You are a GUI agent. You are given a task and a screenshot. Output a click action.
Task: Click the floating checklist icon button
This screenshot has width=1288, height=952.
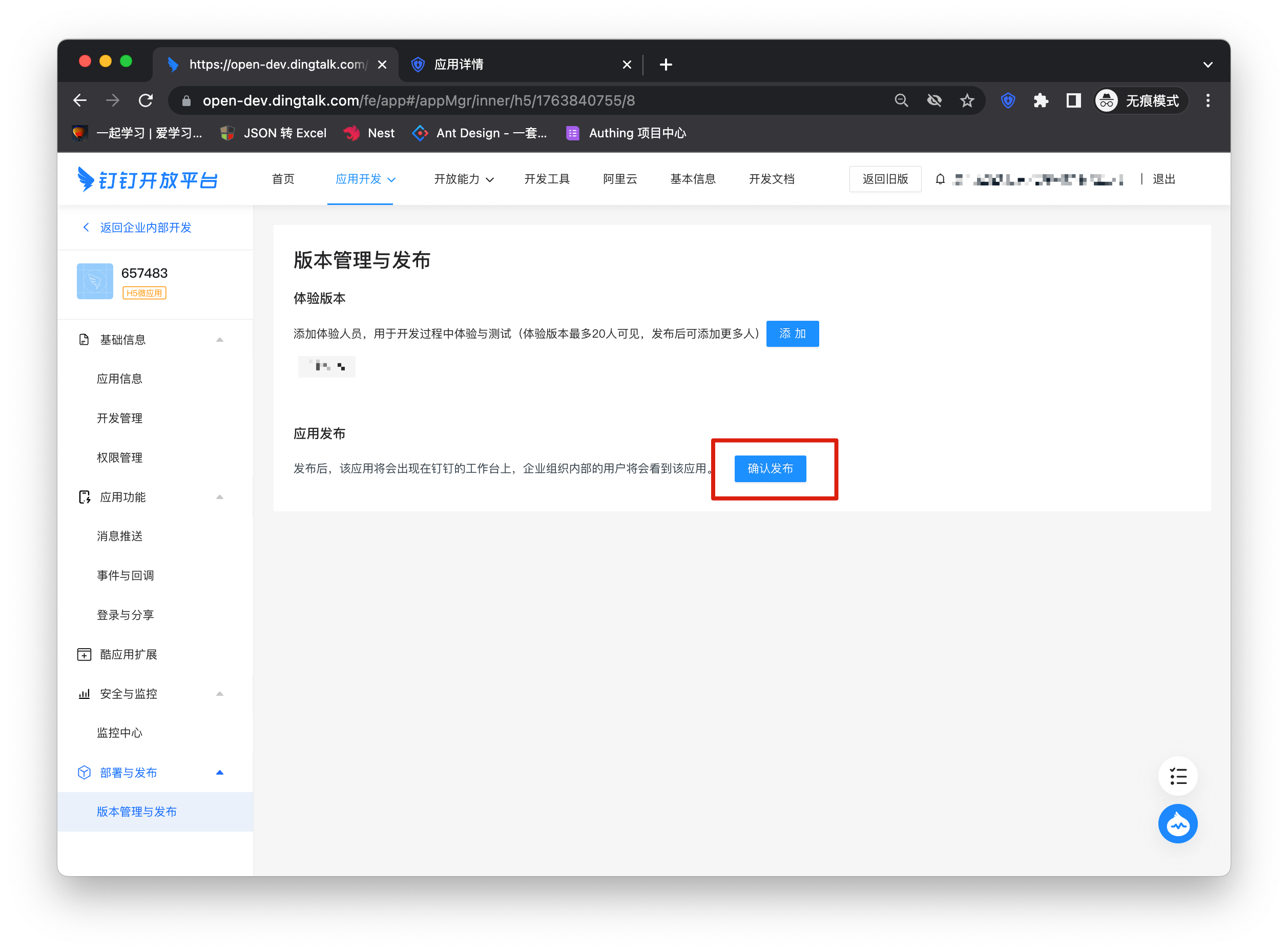point(1177,776)
